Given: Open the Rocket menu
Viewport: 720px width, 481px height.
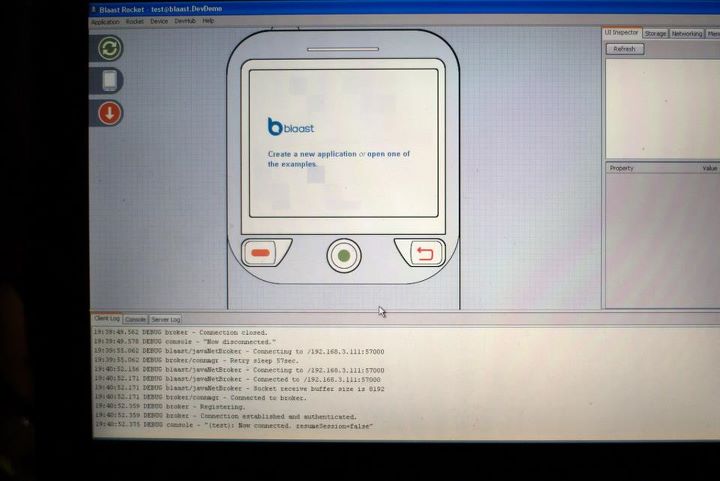Looking at the screenshot, I should [135, 22].
